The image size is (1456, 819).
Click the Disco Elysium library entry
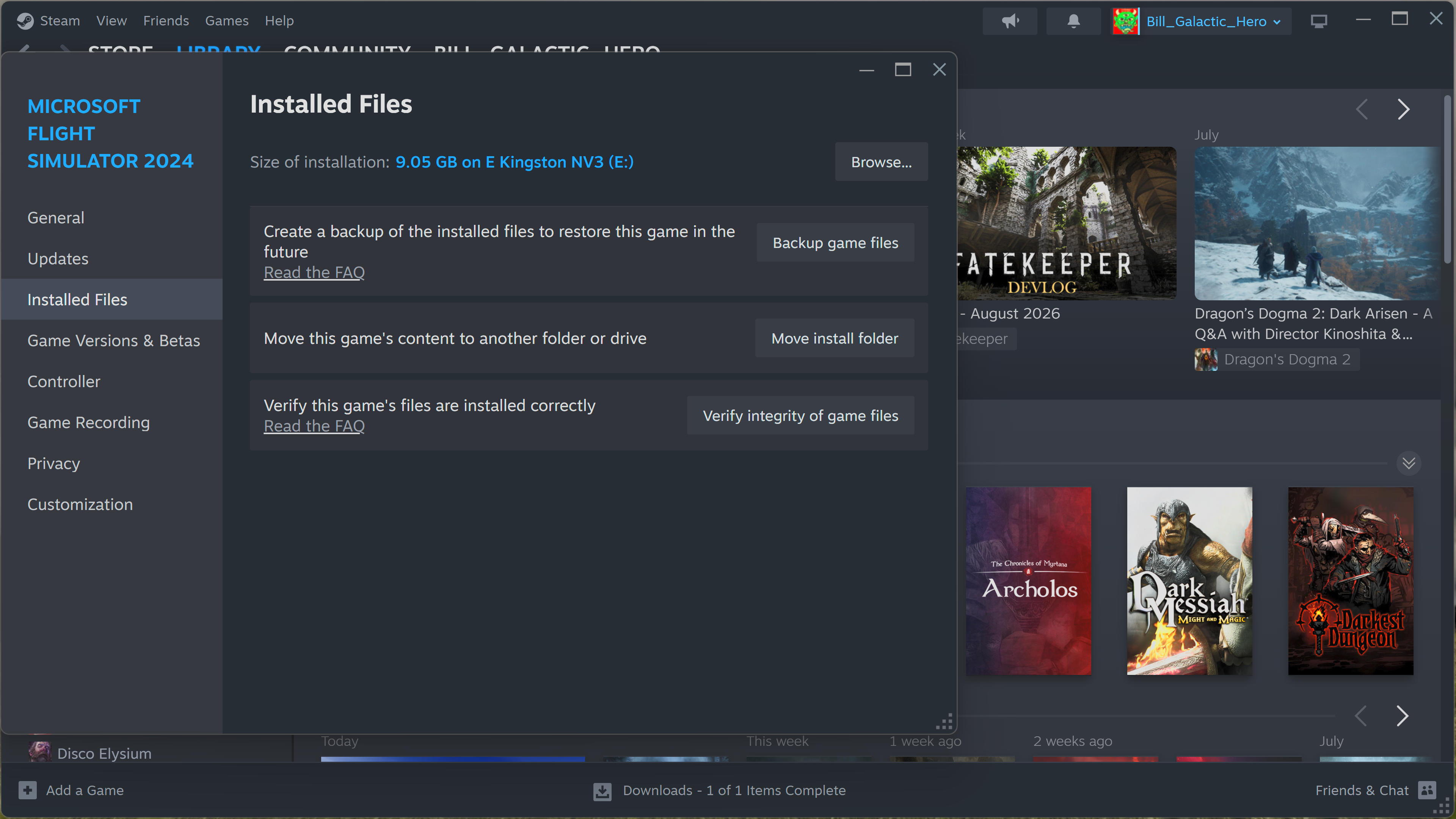point(104,753)
